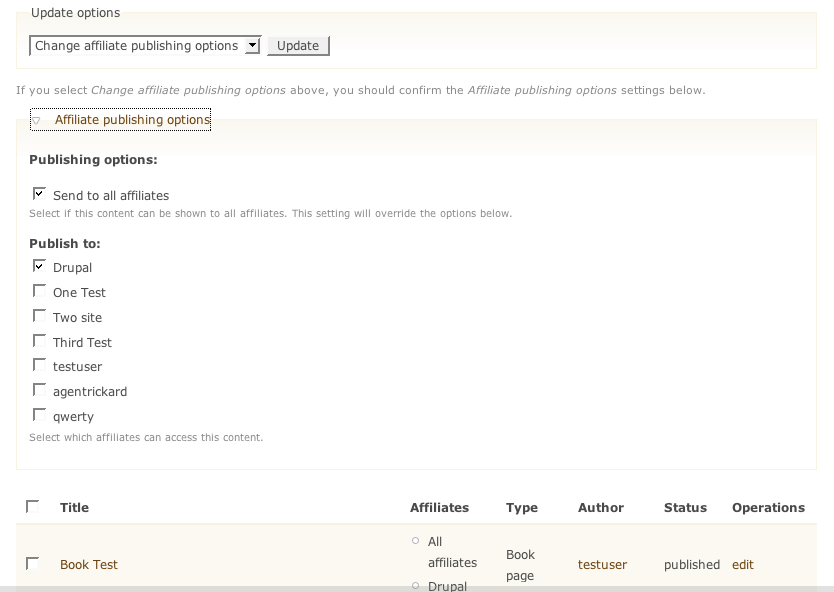Check the qwerty affiliate checkbox
Viewport: 834px width, 592px height.
[40, 415]
